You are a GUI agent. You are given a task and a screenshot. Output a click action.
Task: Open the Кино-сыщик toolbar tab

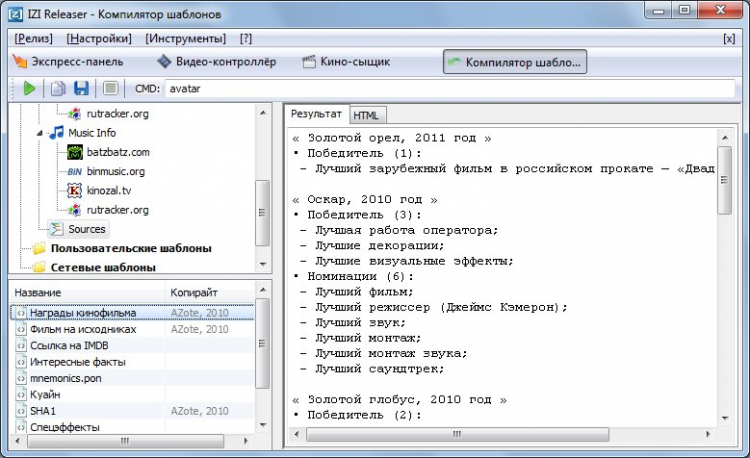pos(346,62)
